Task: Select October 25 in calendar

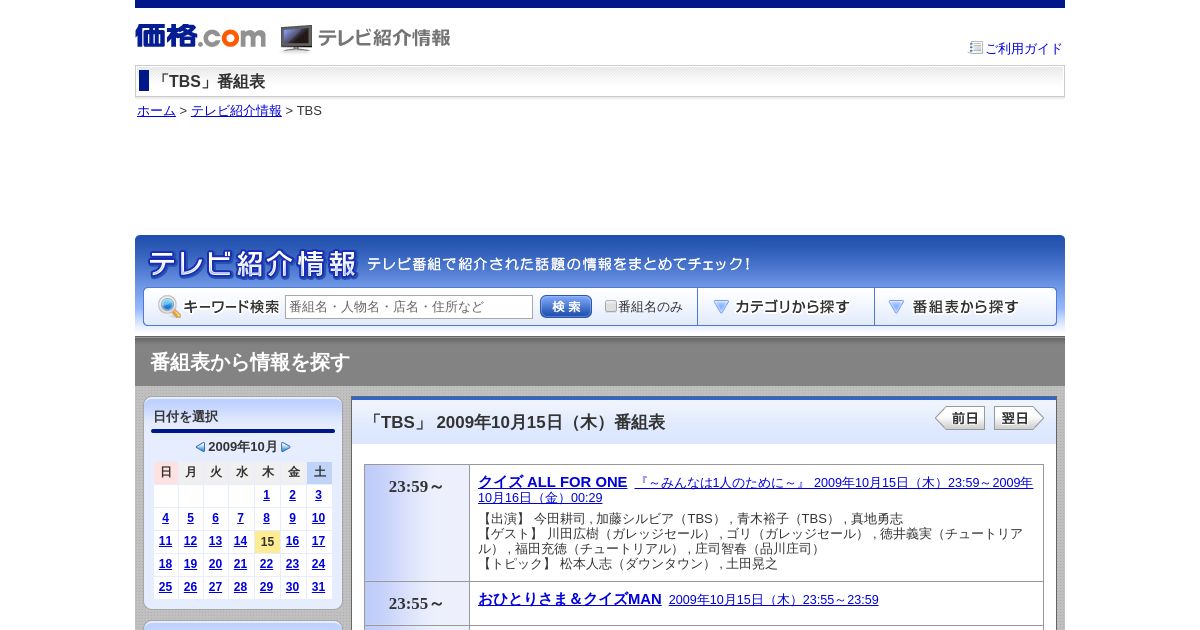Action: [x=165, y=587]
